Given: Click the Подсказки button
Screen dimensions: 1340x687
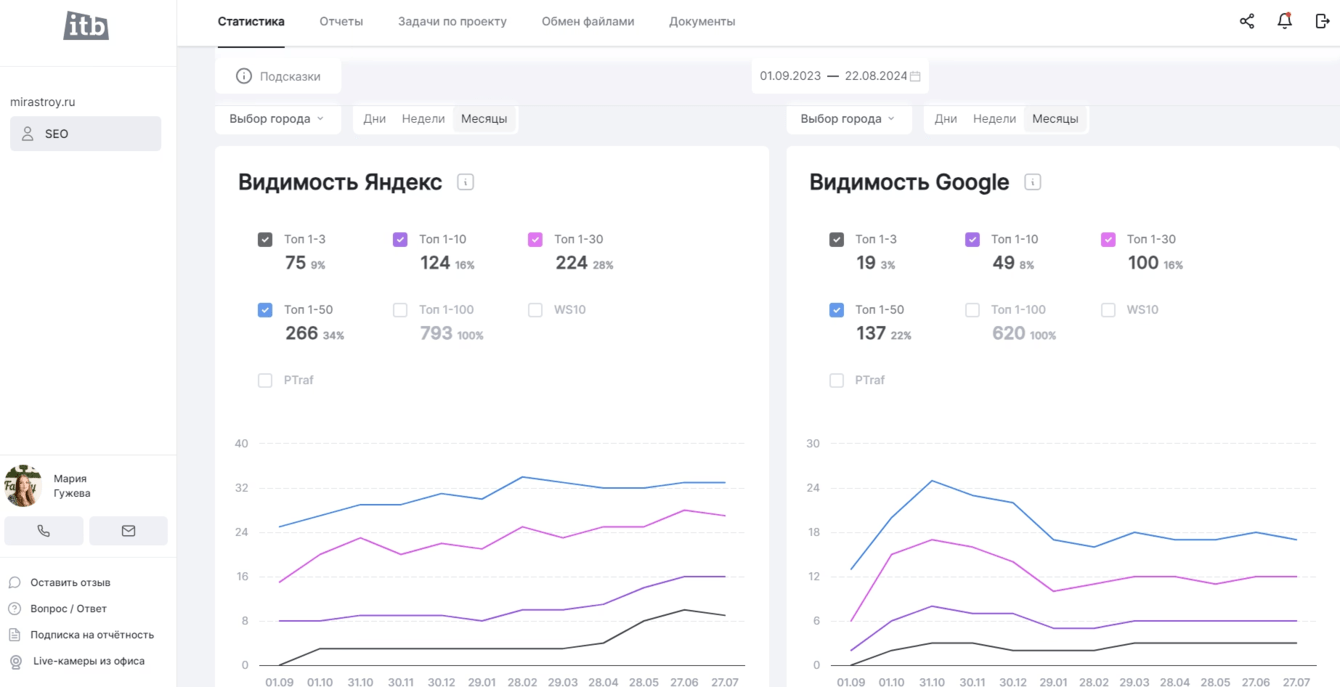Looking at the screenshot, I should 278,76.
